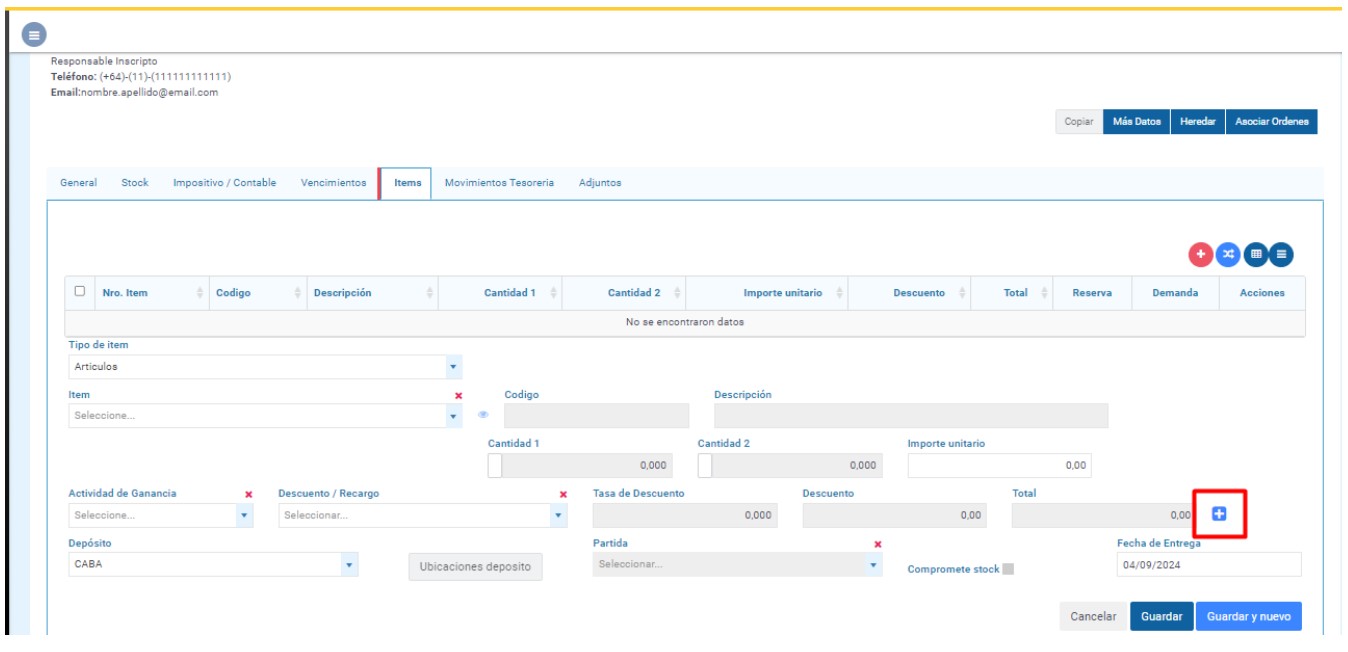Switch to the Vencimientos tab
The width and height of the screenshot is (1348, 652).
click(333, 183)
